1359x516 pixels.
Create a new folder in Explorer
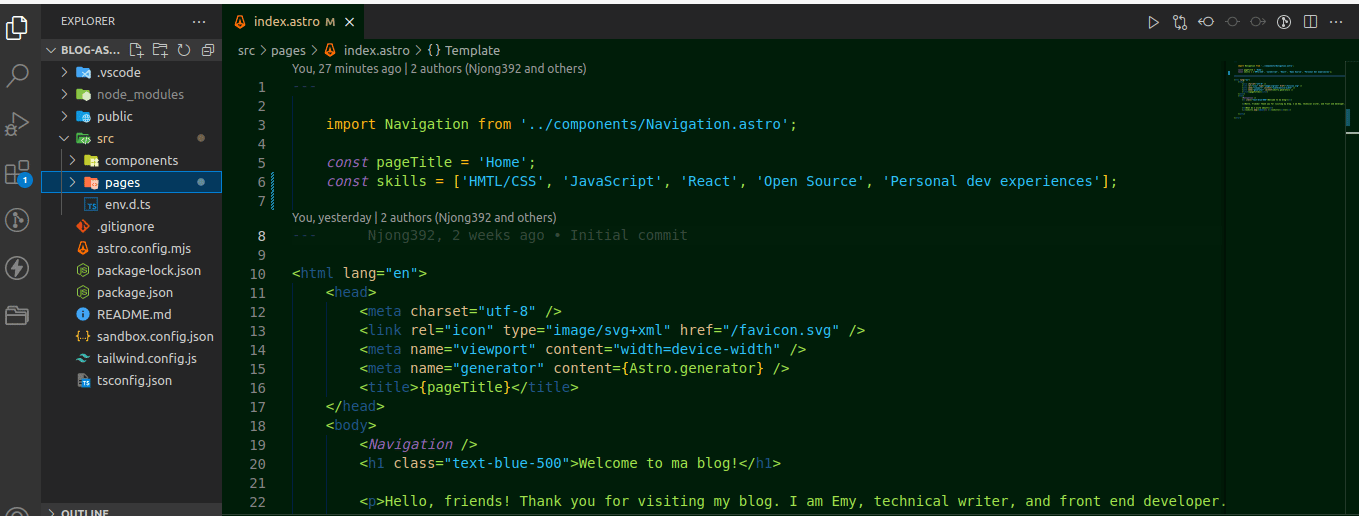click(160, 50)
